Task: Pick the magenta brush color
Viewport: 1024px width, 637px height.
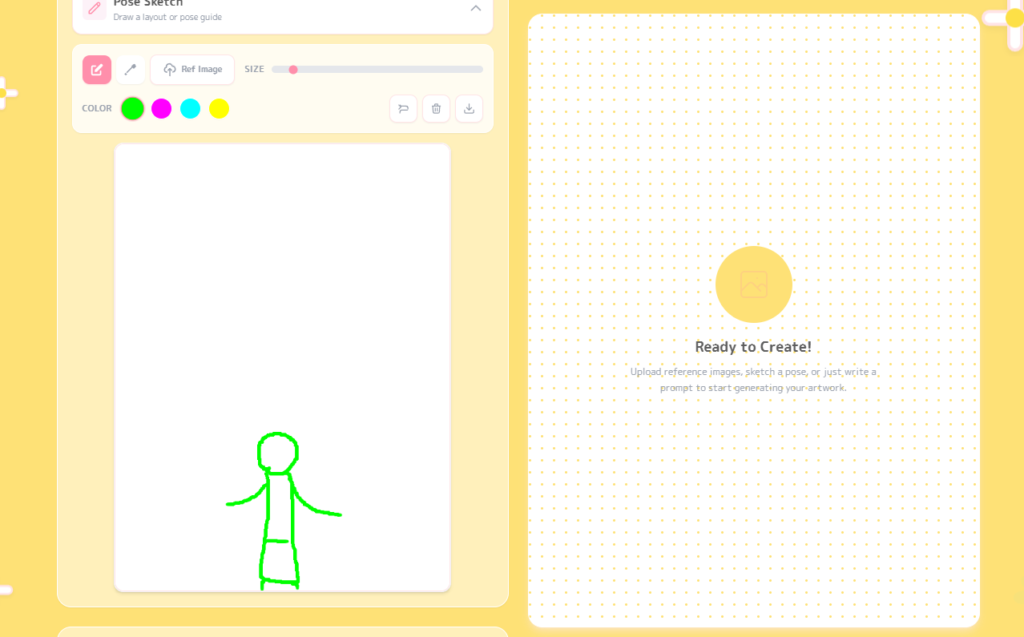Action: pos(161,109)
